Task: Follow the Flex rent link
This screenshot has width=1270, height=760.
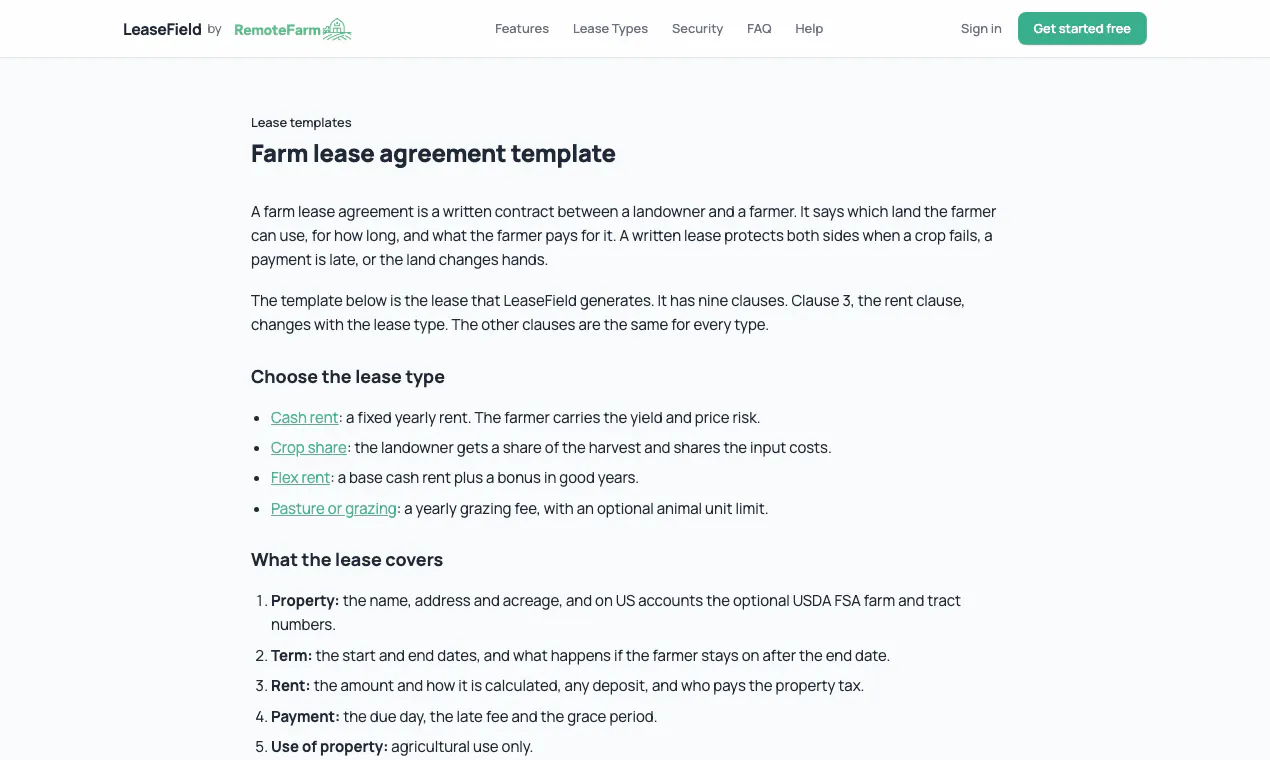Action: [x=301, y=478]
